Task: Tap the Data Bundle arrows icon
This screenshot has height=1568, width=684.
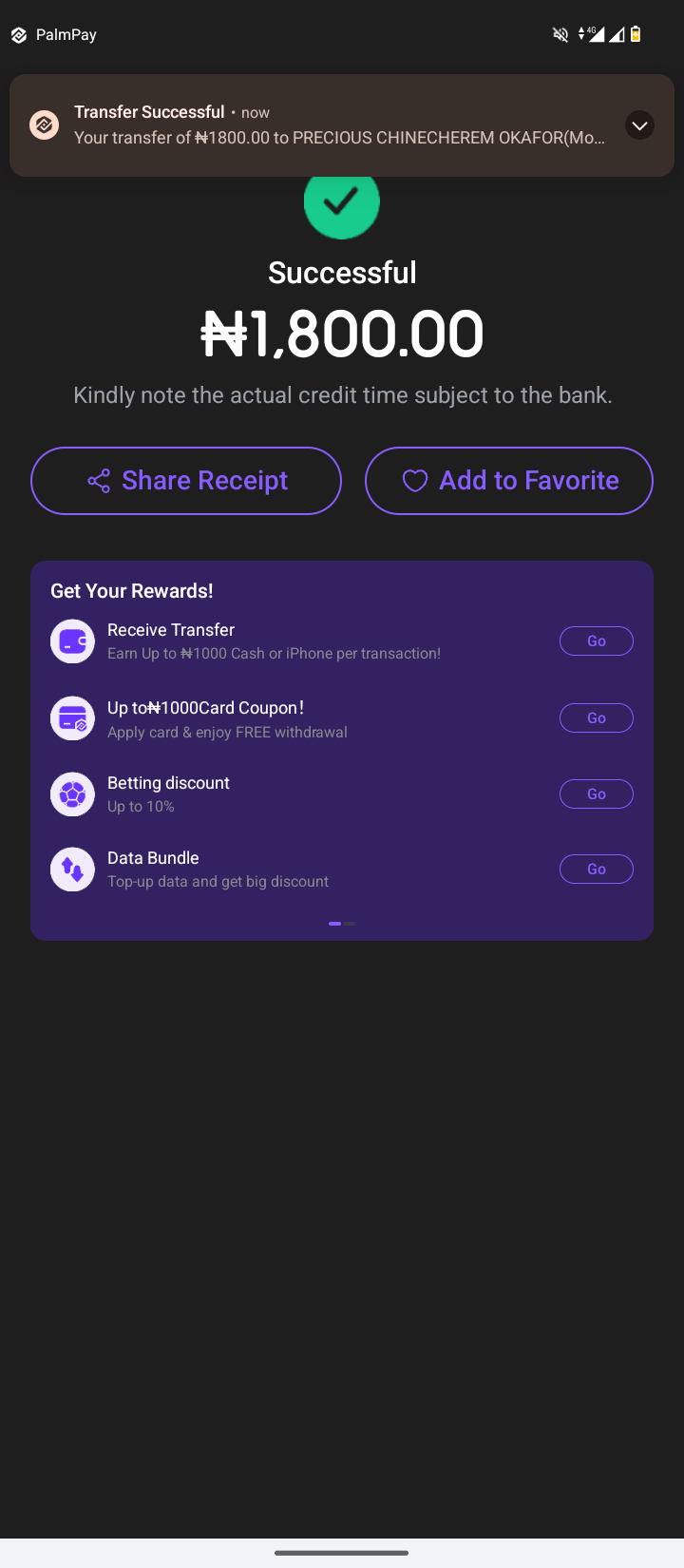Action: pyautogui.click(x=72, y=870)
